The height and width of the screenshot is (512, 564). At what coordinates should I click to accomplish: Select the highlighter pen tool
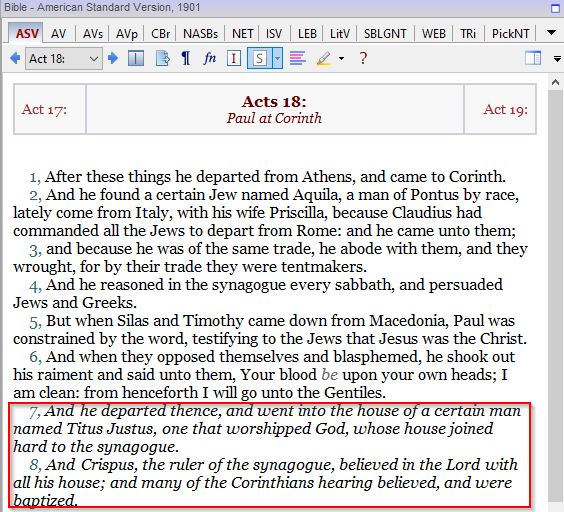coord(324,58)
